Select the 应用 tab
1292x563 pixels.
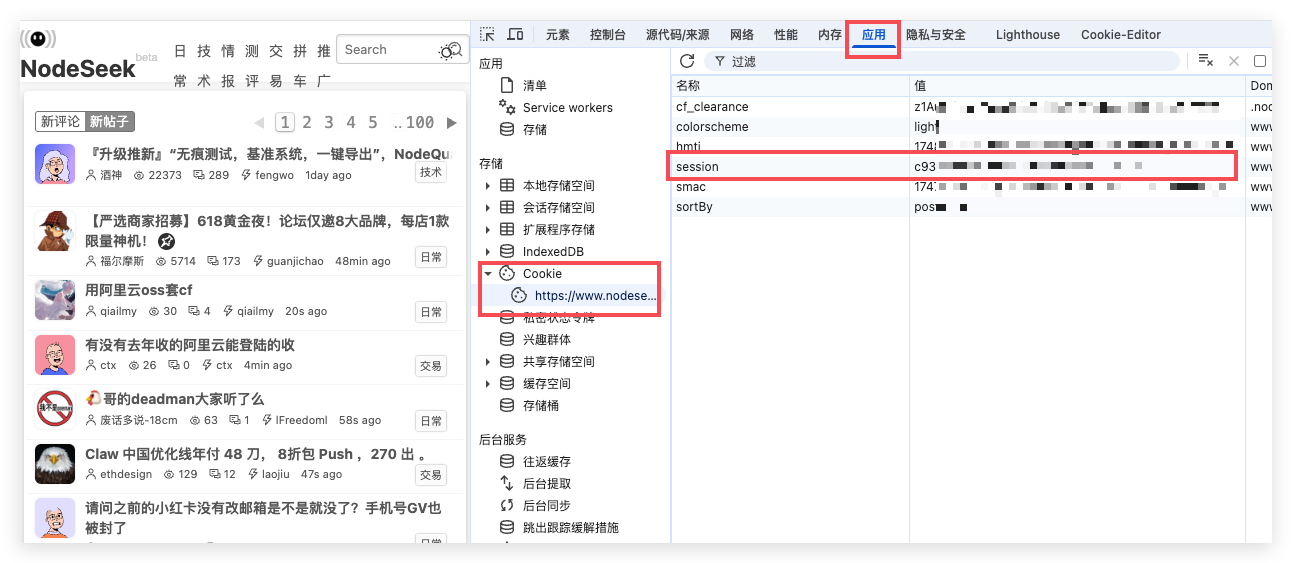873,35
